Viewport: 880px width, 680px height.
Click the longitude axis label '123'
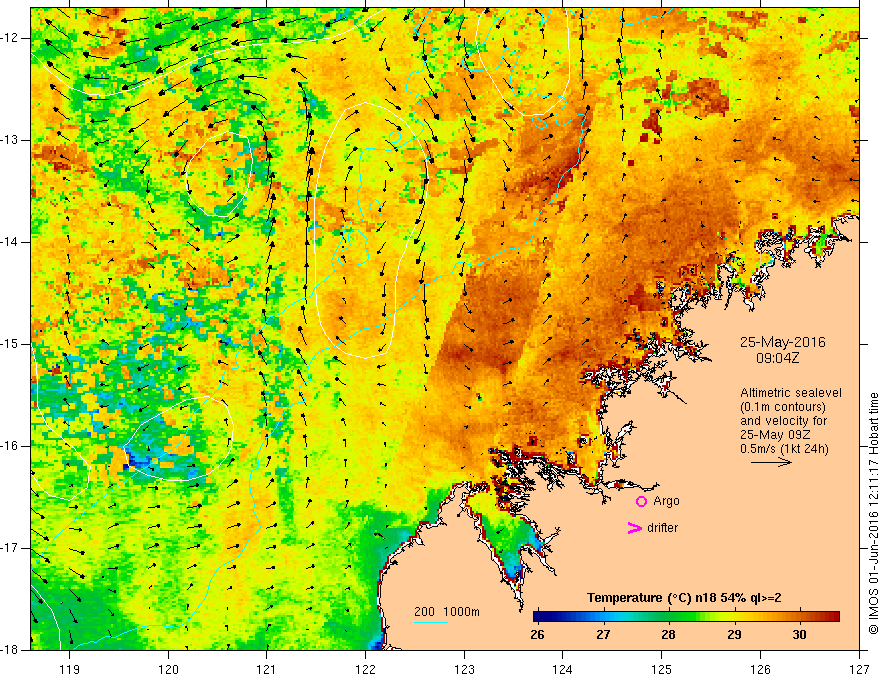pyautogui.click(x=464, y=669)
